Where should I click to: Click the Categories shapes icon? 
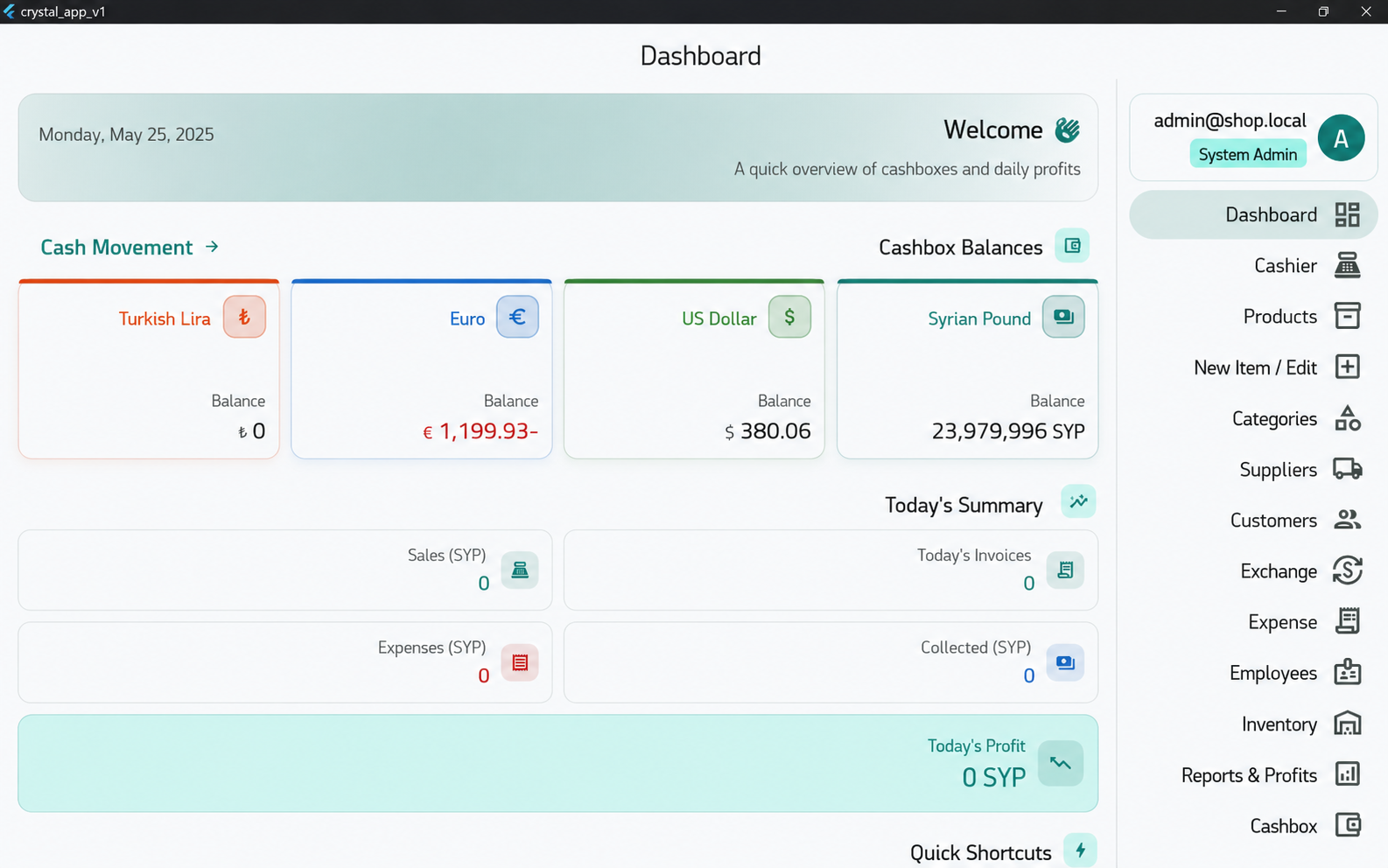(1347, 418)
